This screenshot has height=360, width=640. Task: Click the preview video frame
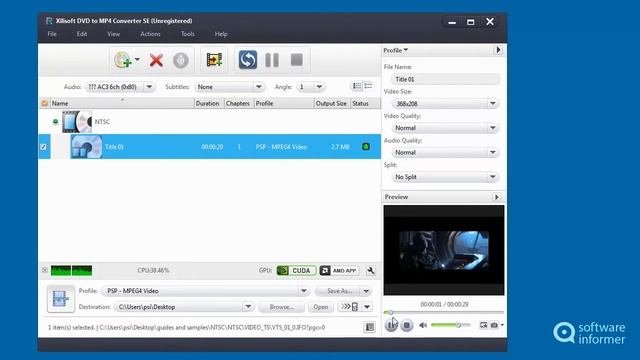[444, 250]
